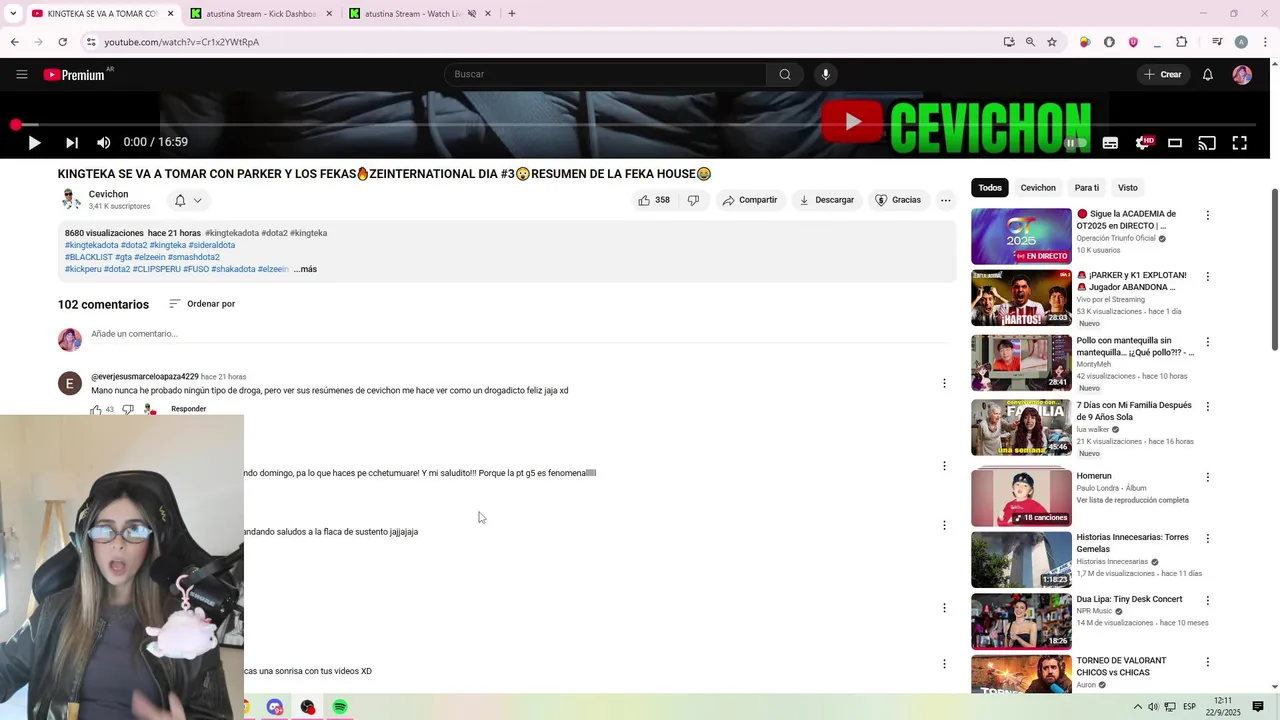This screenshot has width=1280, height=720.
Task: Open Spotify from the taskbar
Action: (340, 707)
